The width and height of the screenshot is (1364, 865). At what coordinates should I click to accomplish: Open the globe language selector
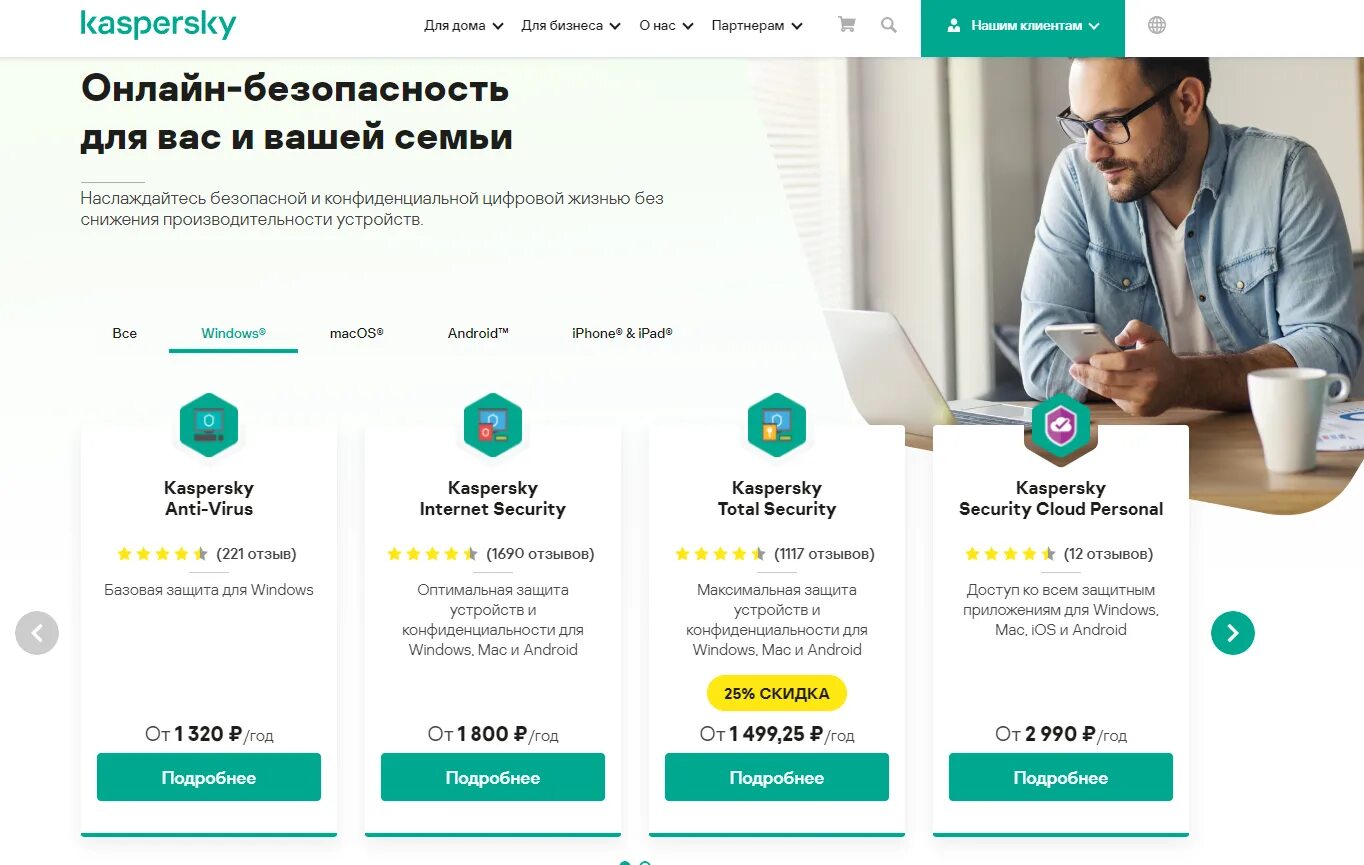[1157, 25]
